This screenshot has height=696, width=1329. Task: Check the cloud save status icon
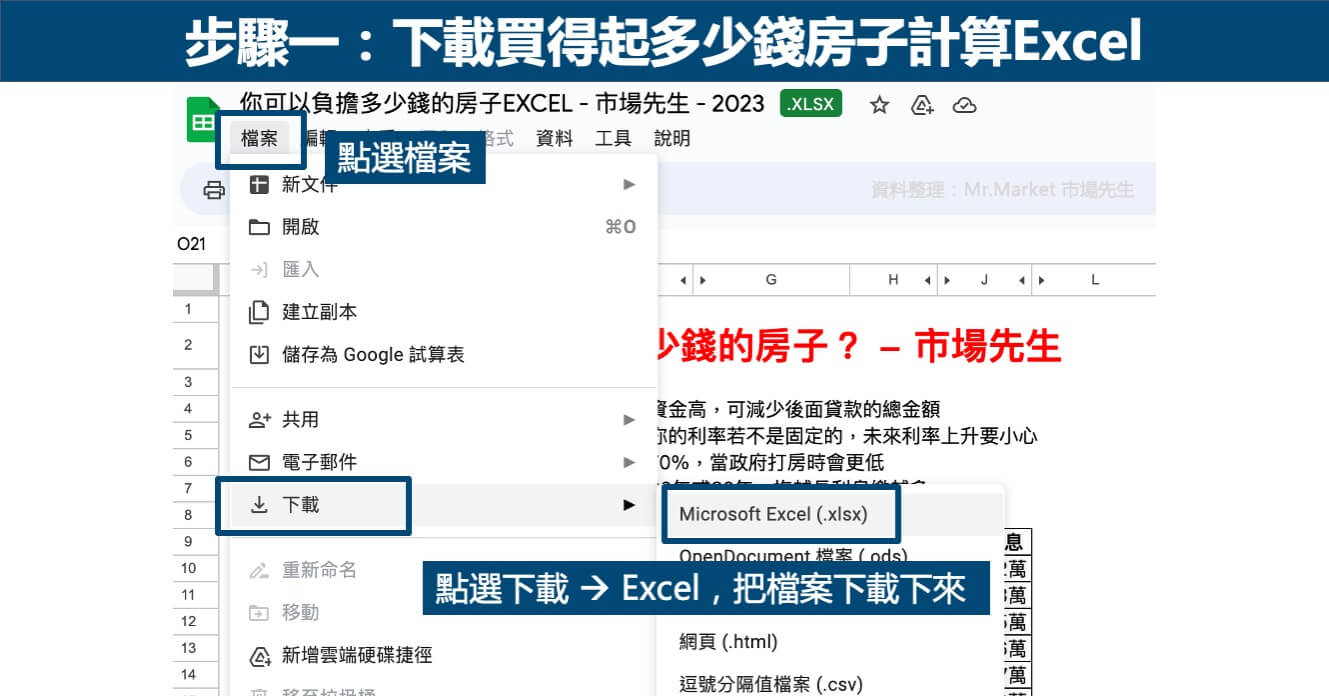[964, 105]
